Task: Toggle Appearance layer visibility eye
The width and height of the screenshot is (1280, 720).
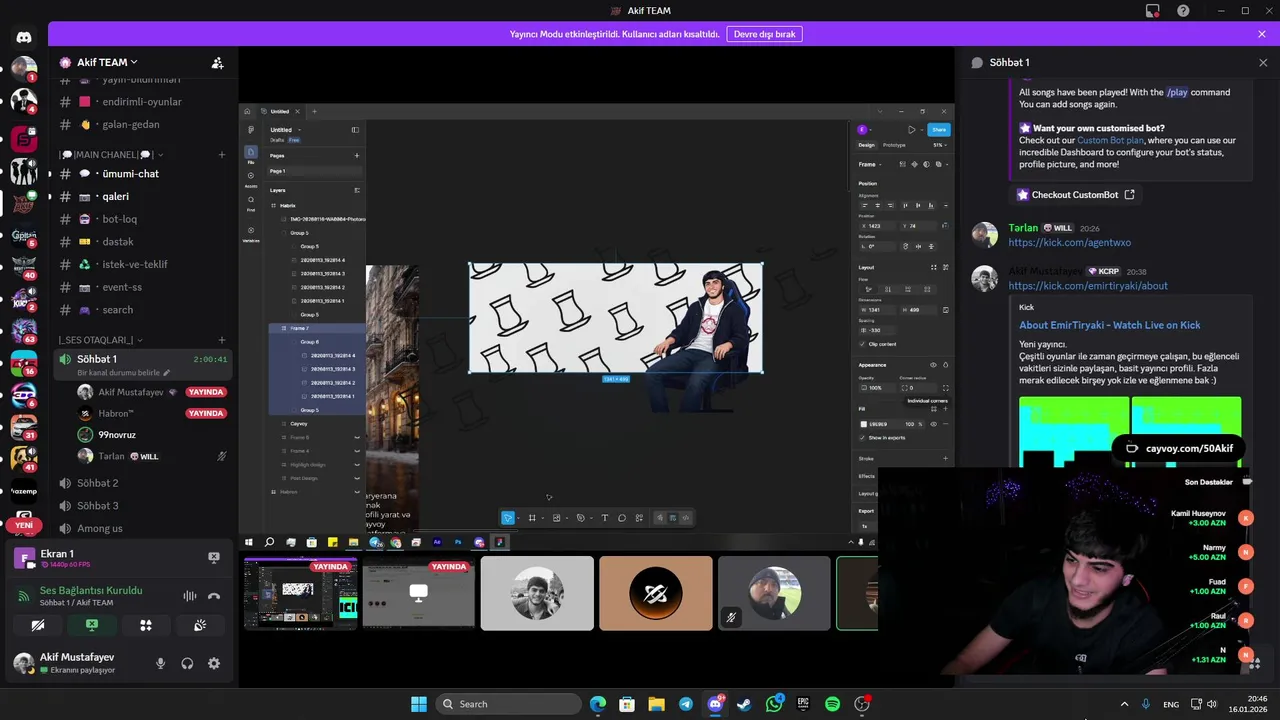Action: coord(934,365)
